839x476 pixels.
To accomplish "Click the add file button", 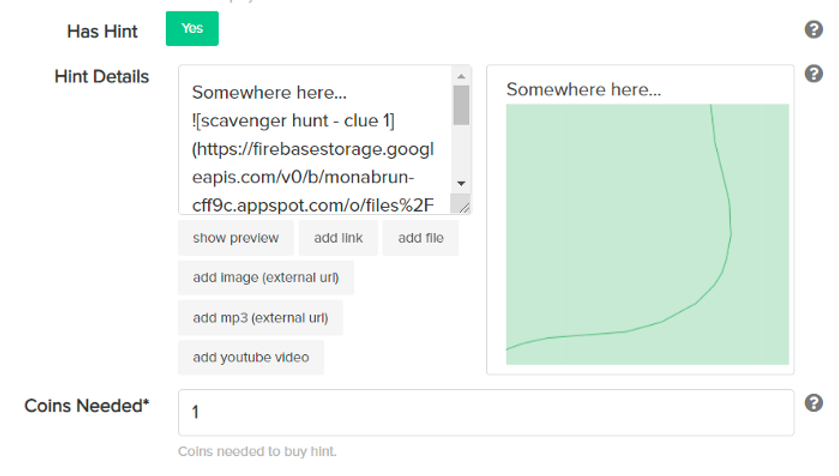I will (421, 238).
